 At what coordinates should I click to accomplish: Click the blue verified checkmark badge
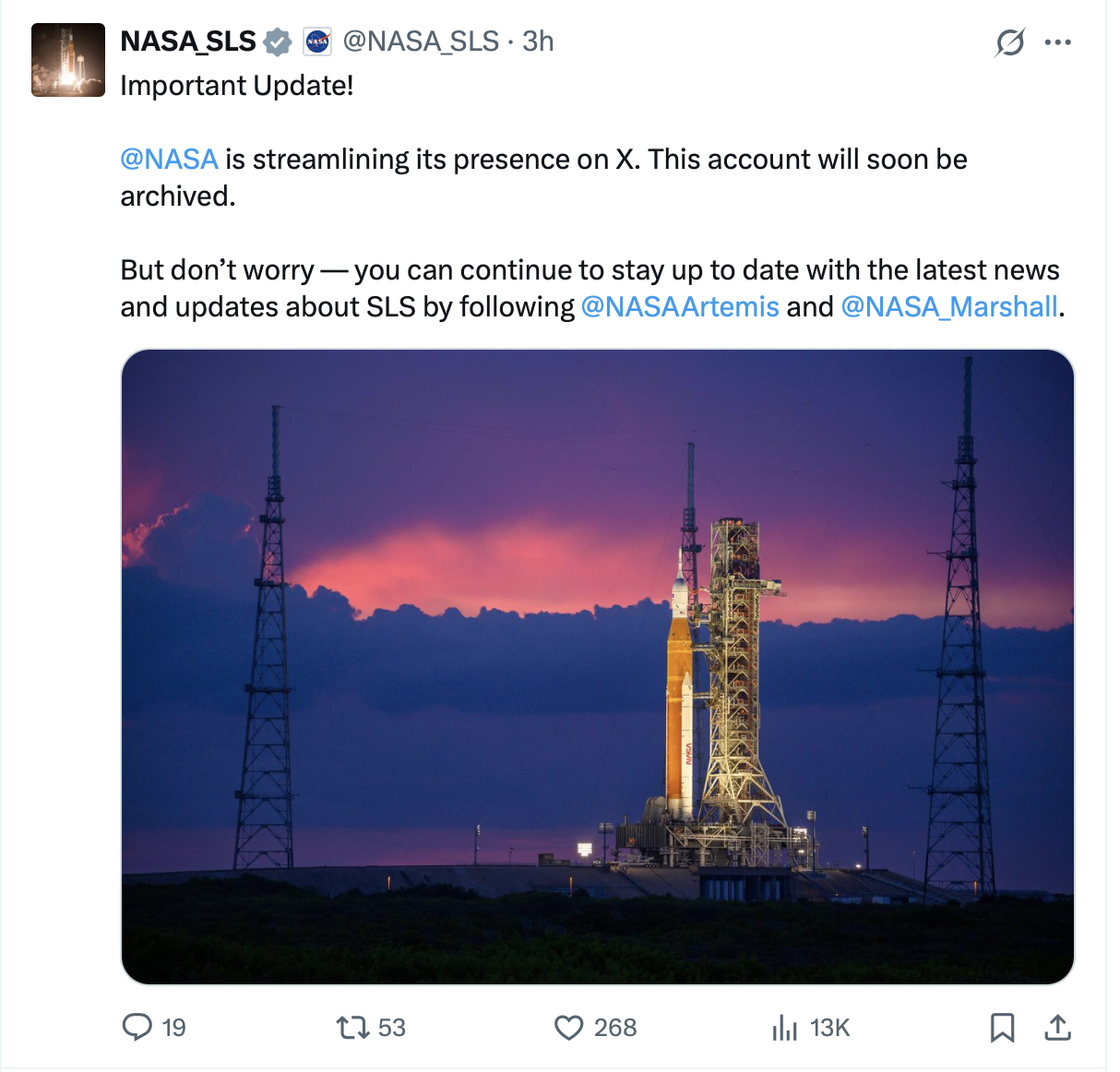278,42
